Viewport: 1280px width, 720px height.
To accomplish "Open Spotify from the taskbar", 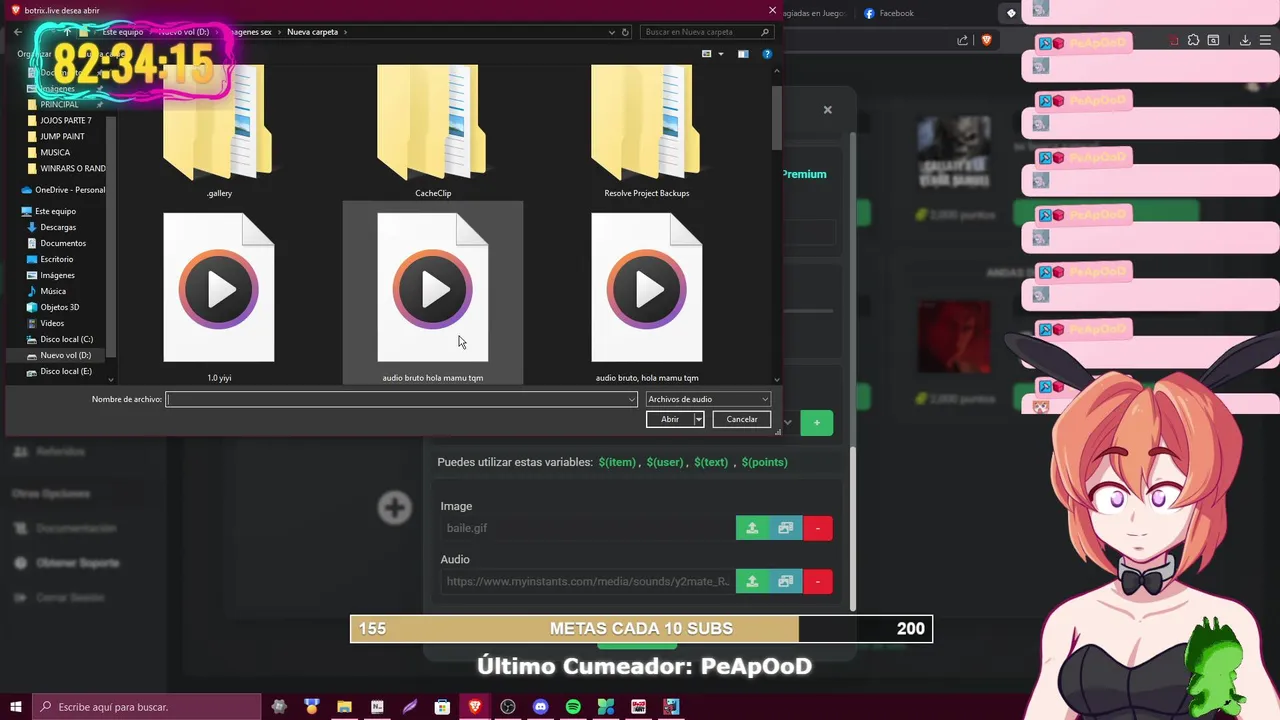I will coord(573,707).
